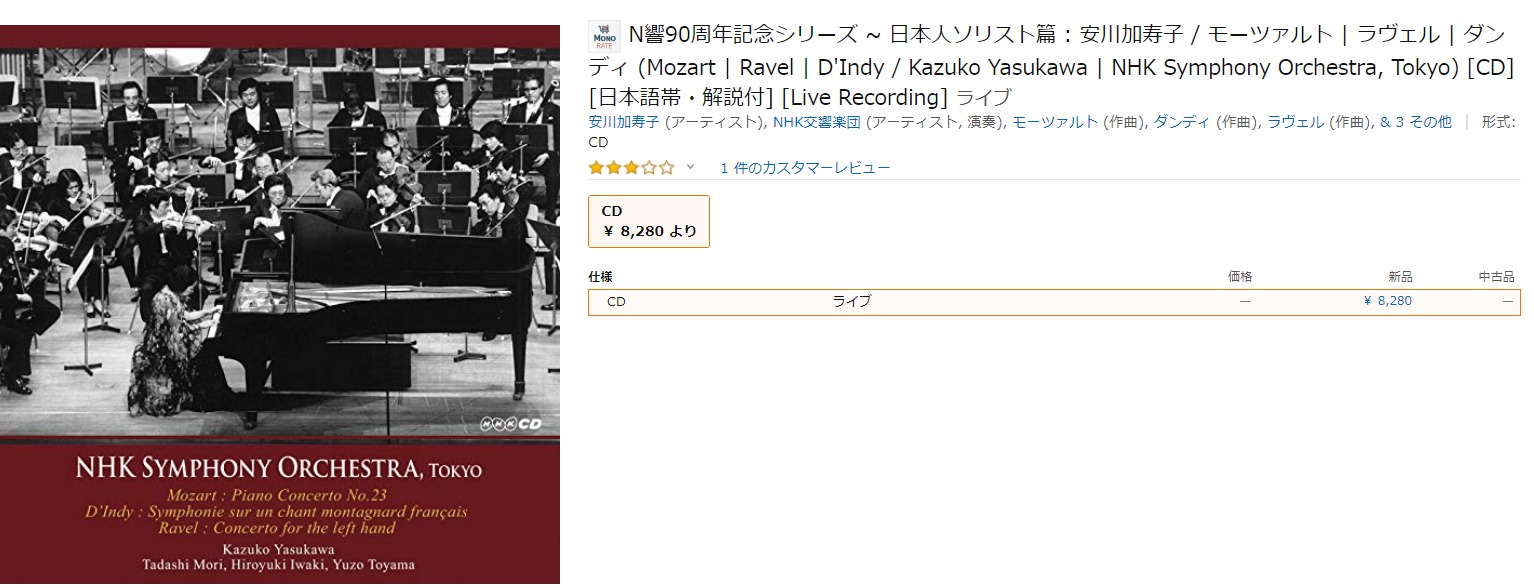This screenshot has width=1534, height=588.
Task: Enlarge the album cover image
Action: pyautogui.click(x=280, y=304)
